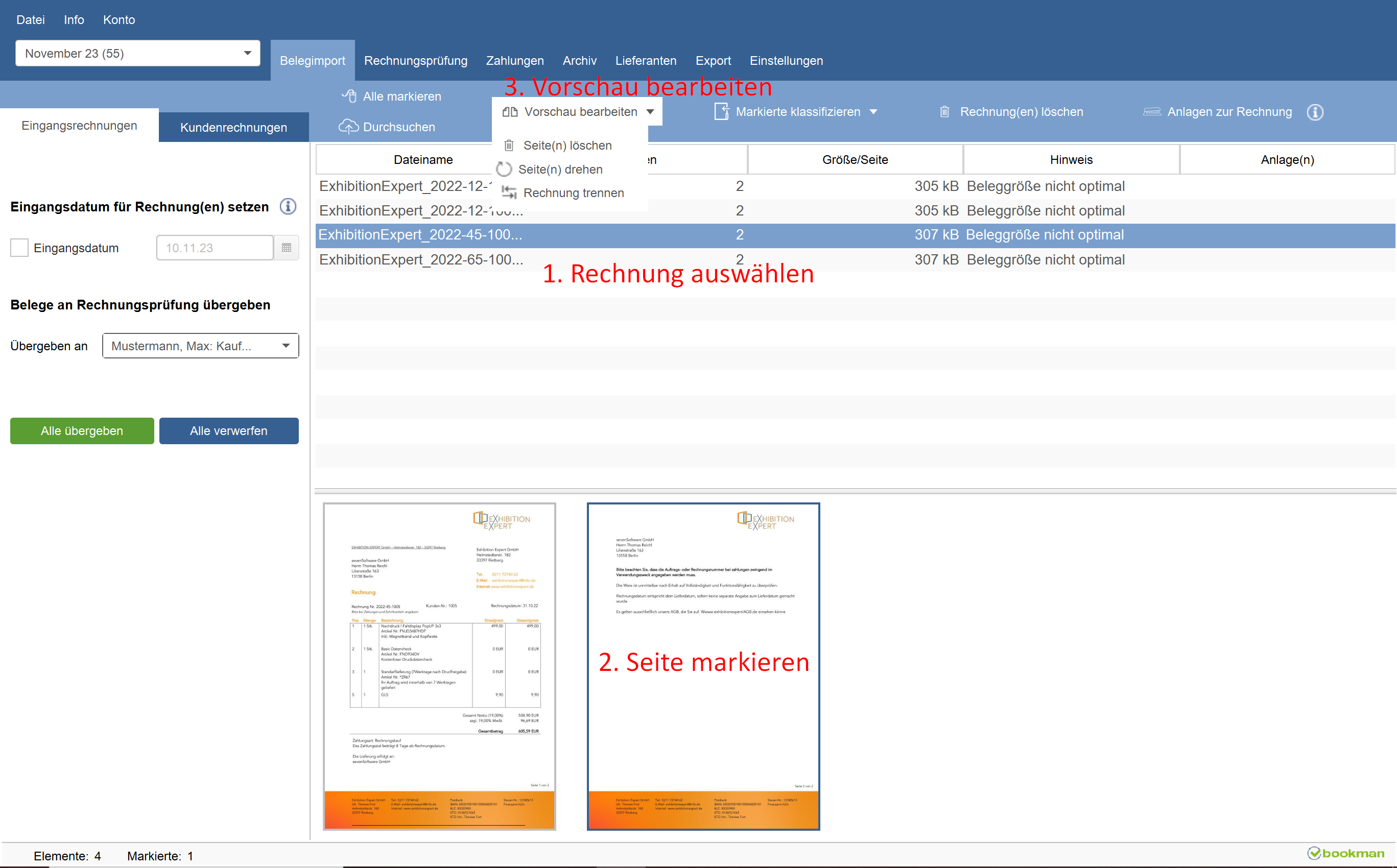
Task: Click Markierte: 1 in the status bar
Action: [x=160, y=855]
